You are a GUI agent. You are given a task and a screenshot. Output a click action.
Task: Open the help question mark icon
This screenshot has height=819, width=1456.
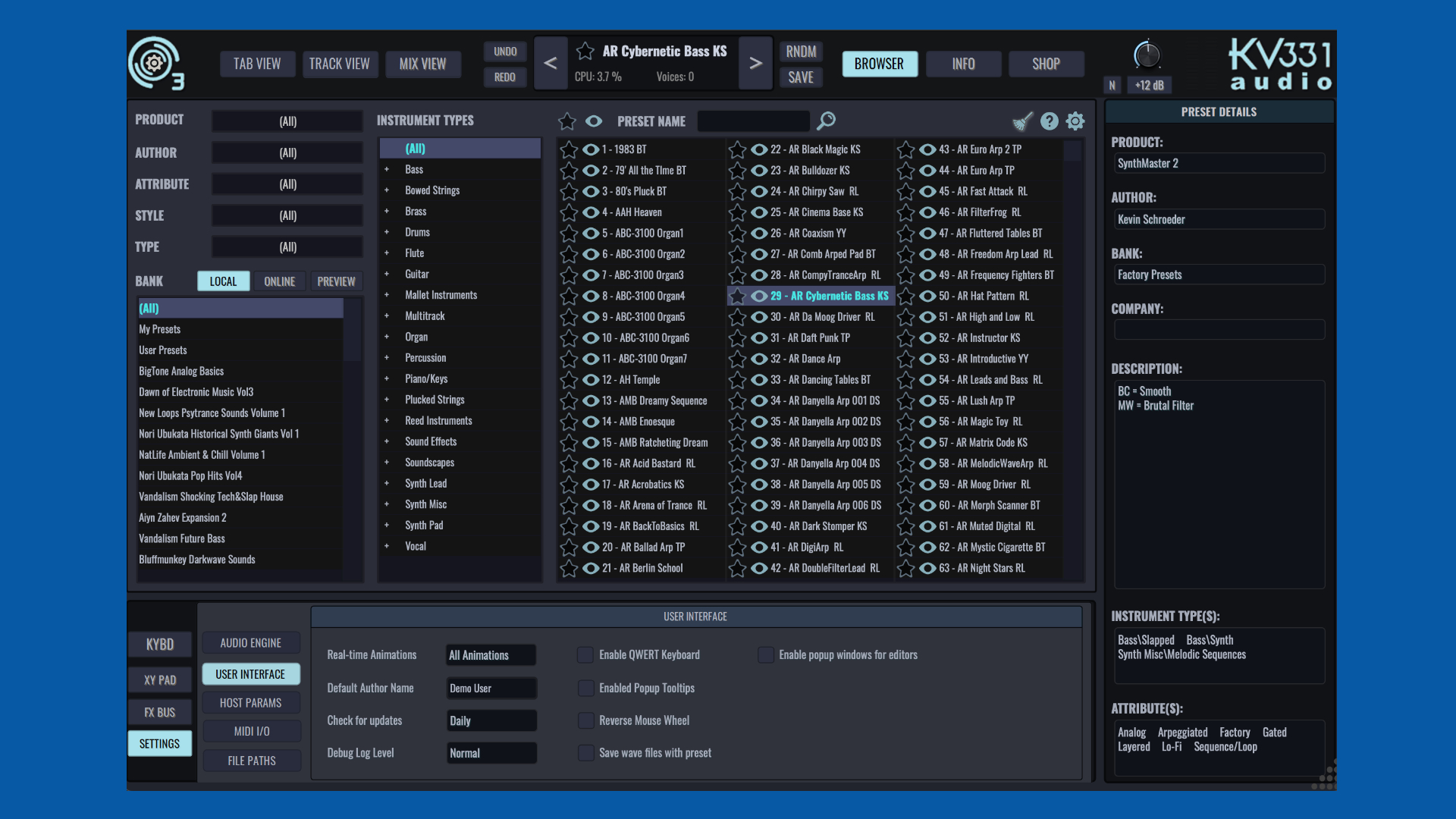[x=1049, y=121]
